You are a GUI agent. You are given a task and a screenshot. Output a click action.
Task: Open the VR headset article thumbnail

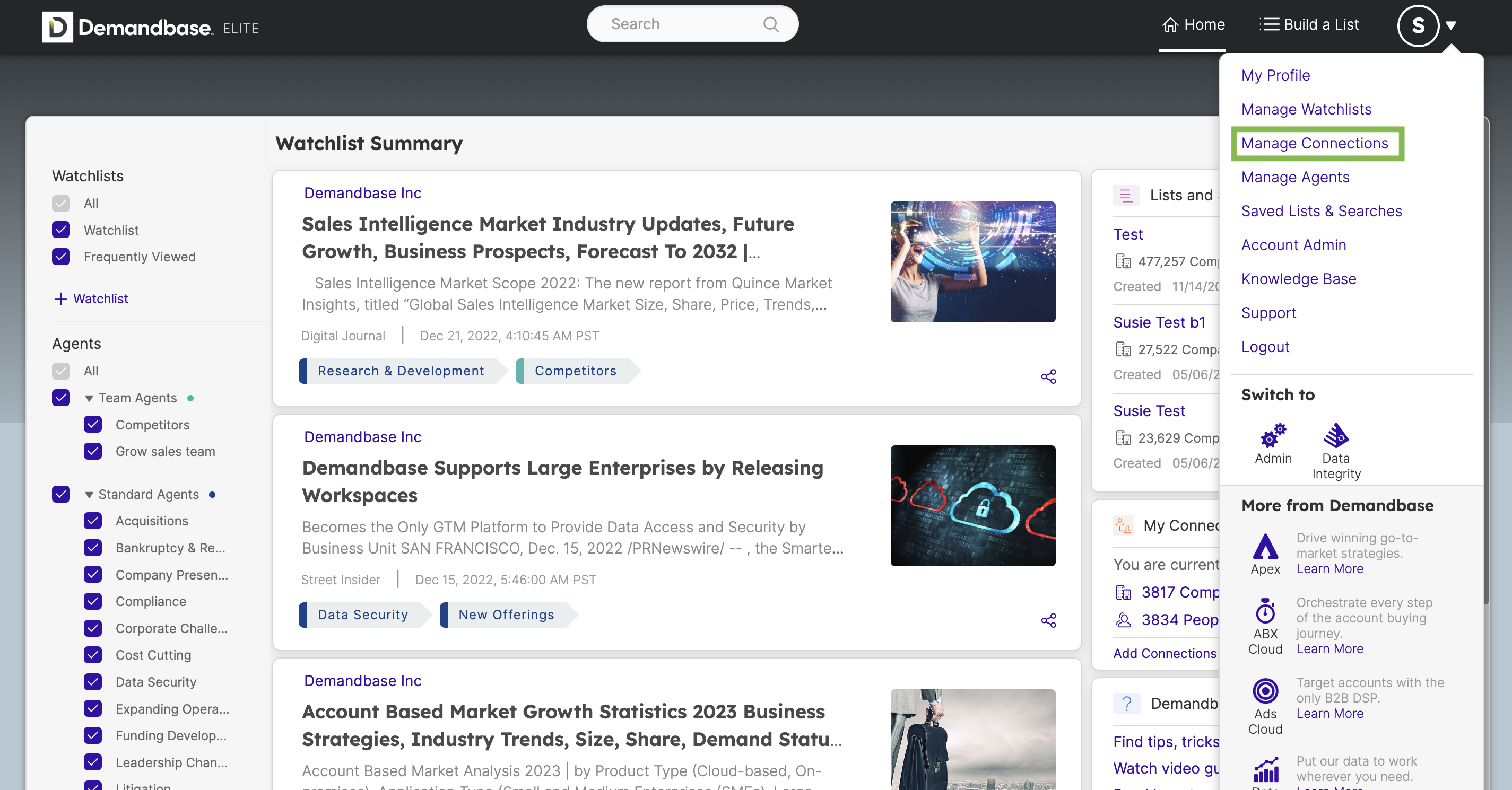pyautogui.click(x=972, y=261)
